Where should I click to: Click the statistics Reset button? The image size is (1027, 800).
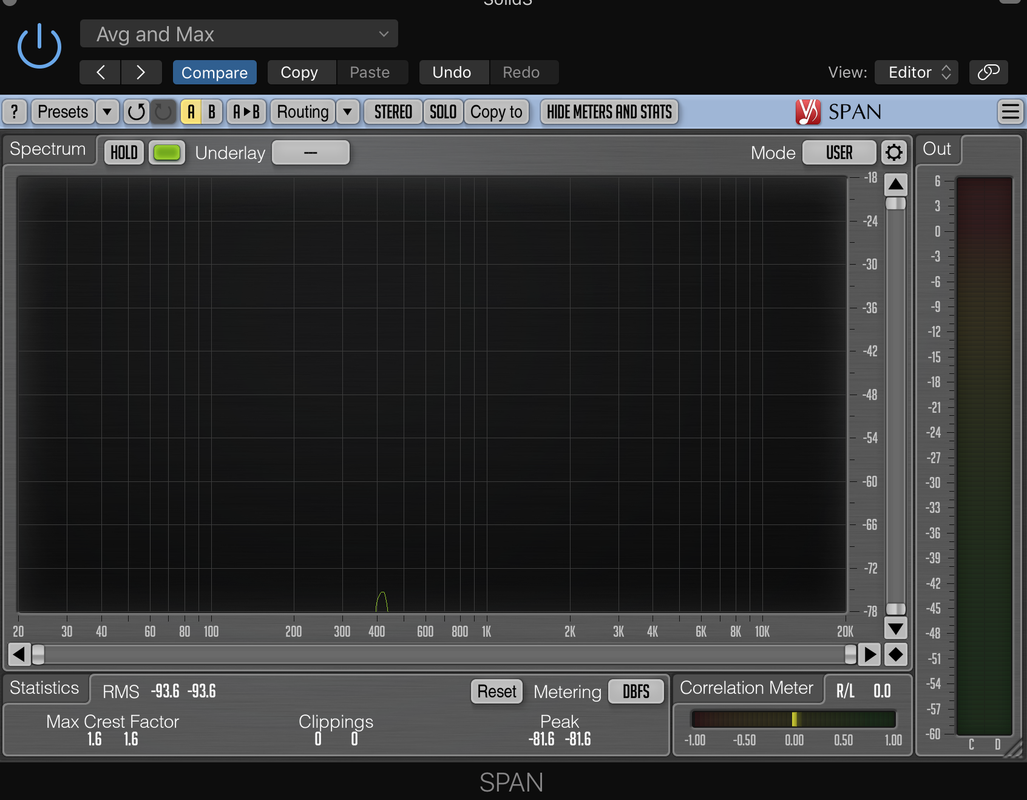496,691
